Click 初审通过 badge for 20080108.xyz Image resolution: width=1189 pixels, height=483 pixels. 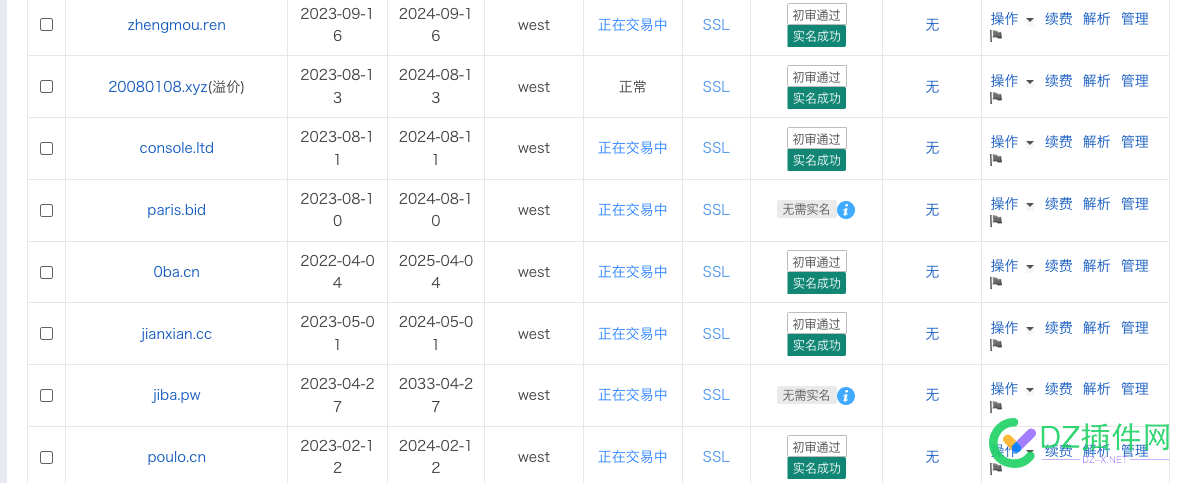(x=817, y=77)
